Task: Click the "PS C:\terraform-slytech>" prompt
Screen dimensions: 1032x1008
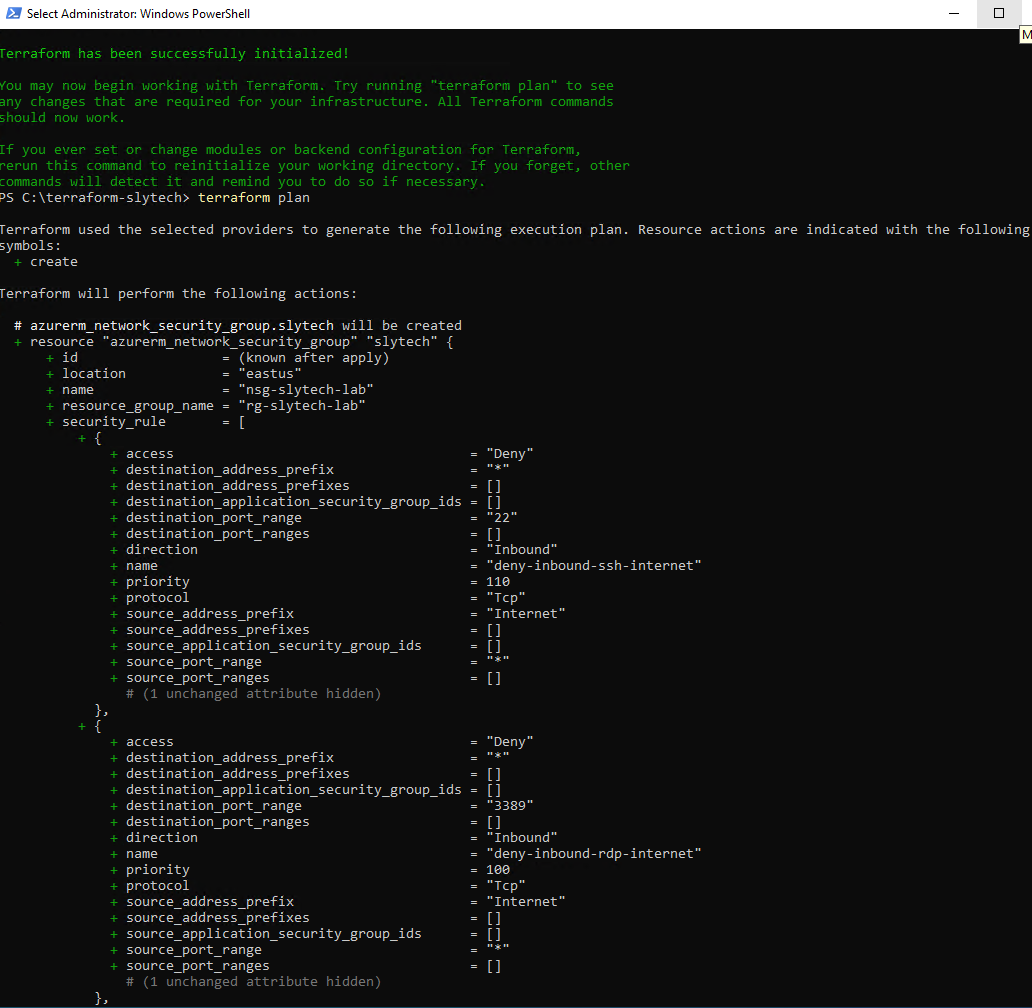Action: [x=95, y=197]
